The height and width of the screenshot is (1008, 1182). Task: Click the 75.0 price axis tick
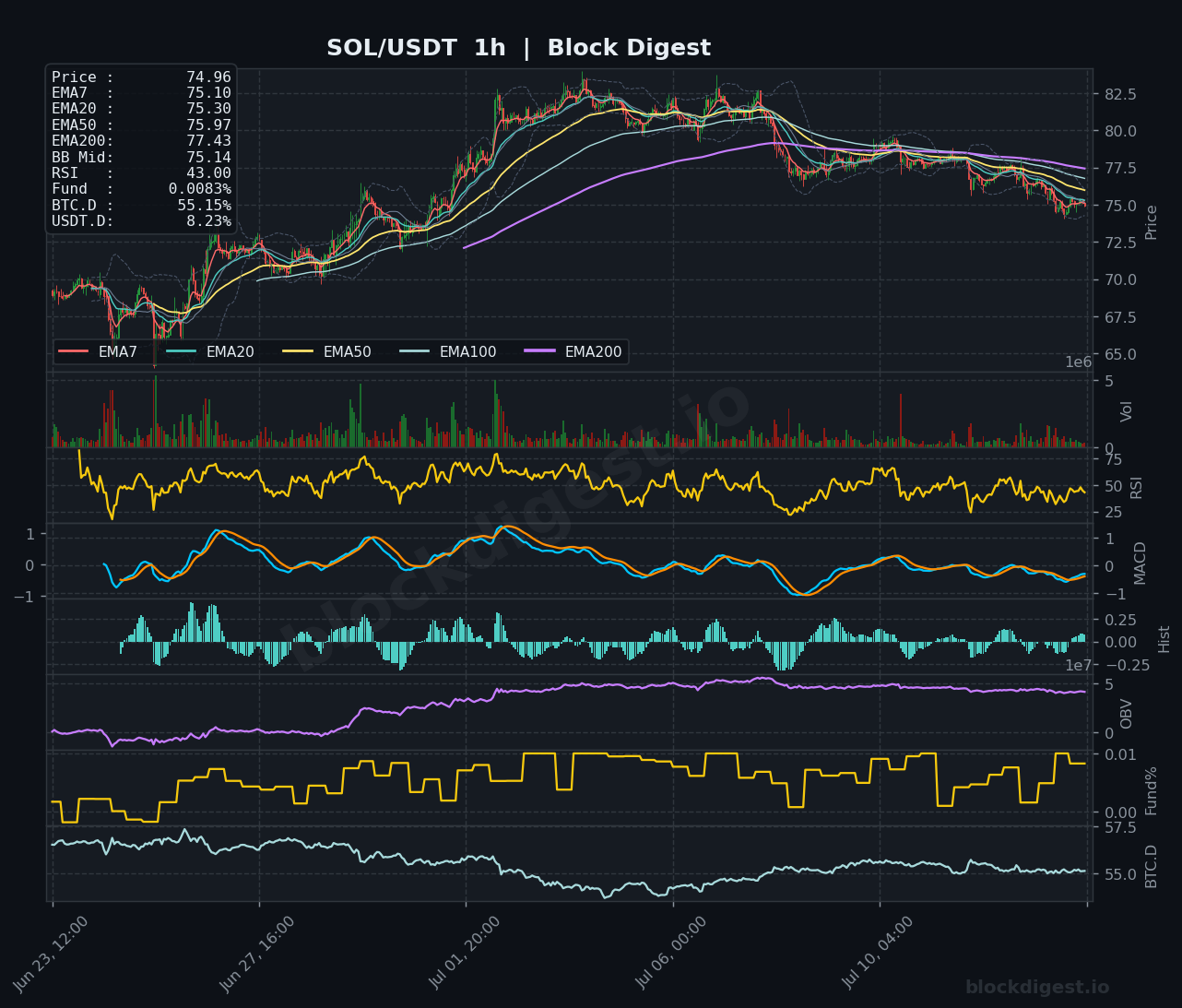coord(1119,206)
